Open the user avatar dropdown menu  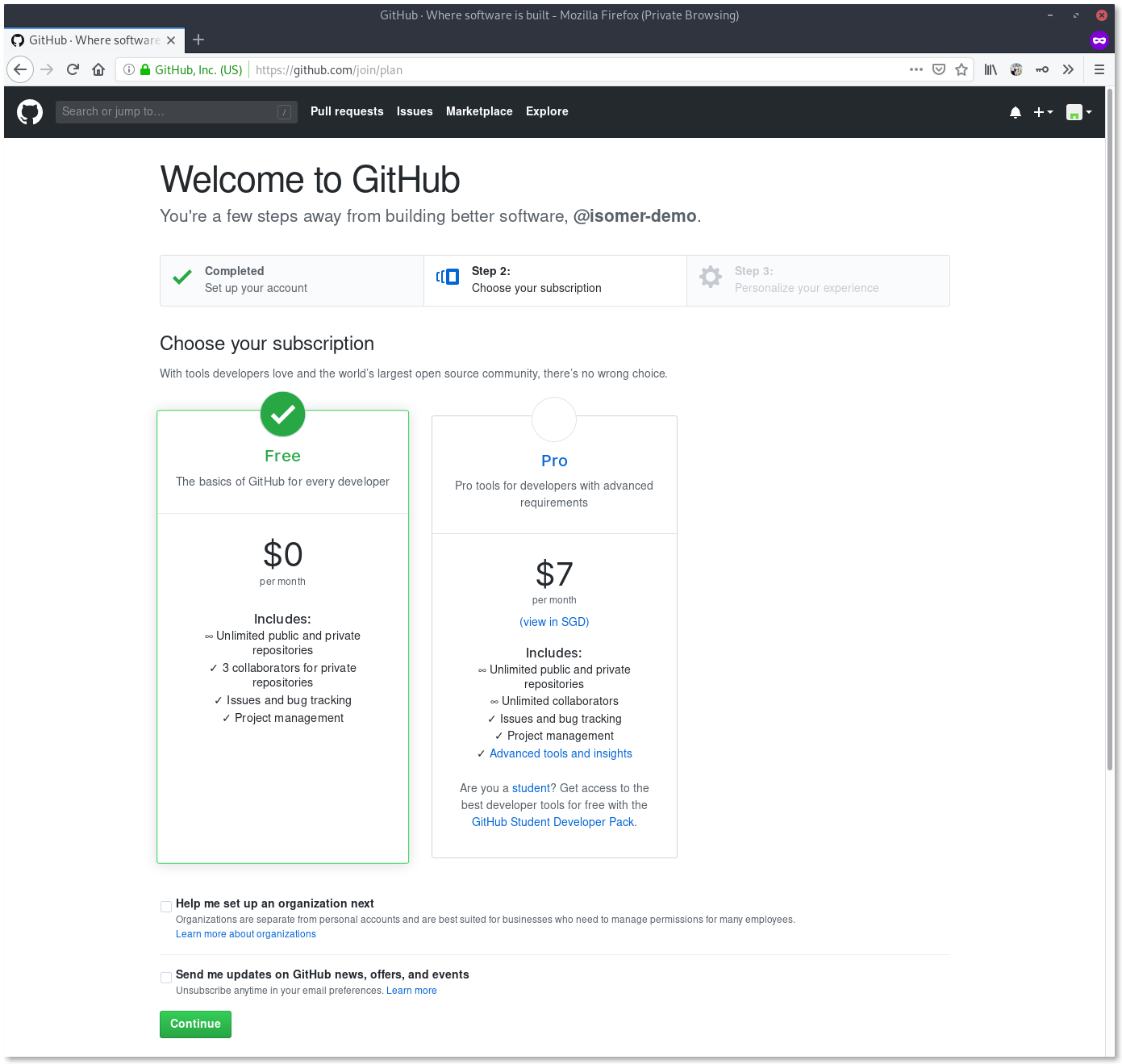(1078, 112)
